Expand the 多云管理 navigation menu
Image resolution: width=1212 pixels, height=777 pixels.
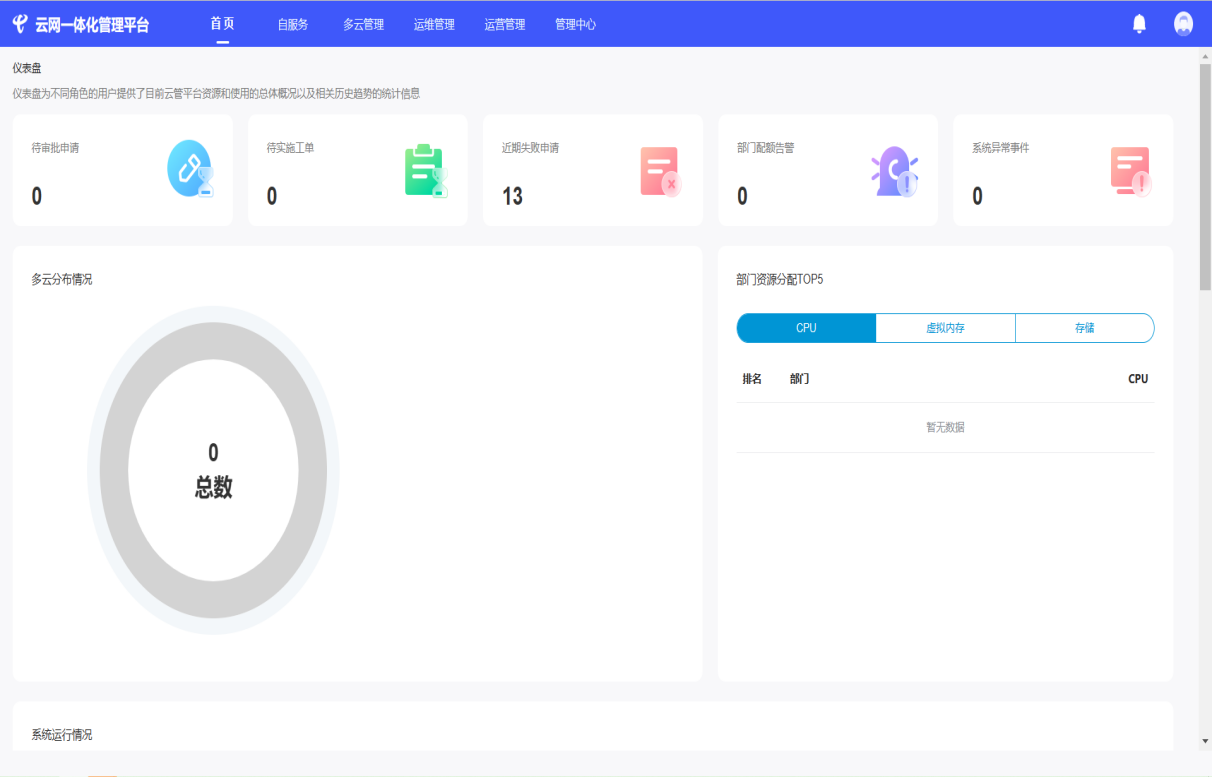click(x=363, y=25)
